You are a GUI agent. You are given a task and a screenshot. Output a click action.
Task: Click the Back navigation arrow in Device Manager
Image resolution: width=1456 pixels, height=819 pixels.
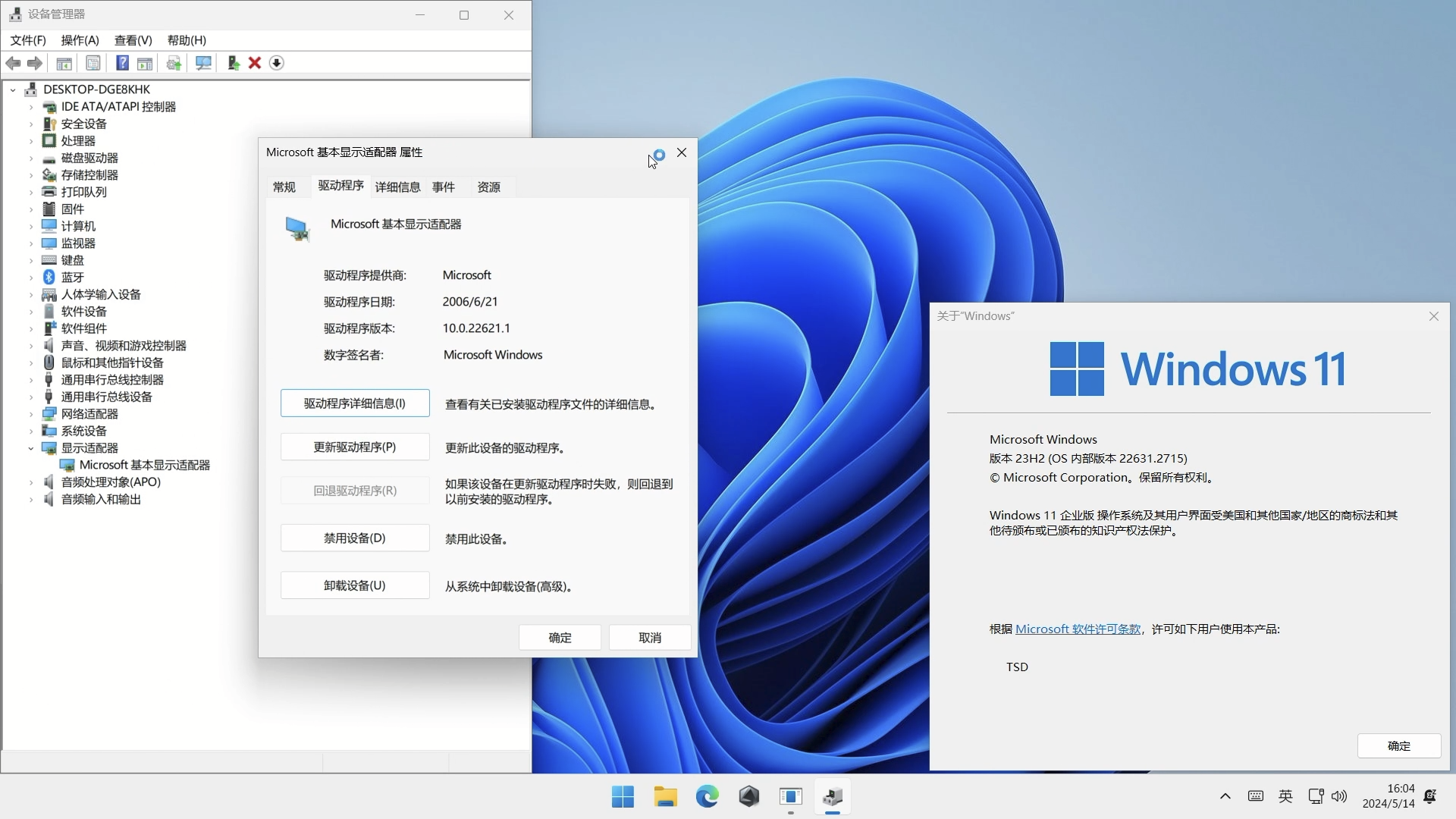coord(13,63)
